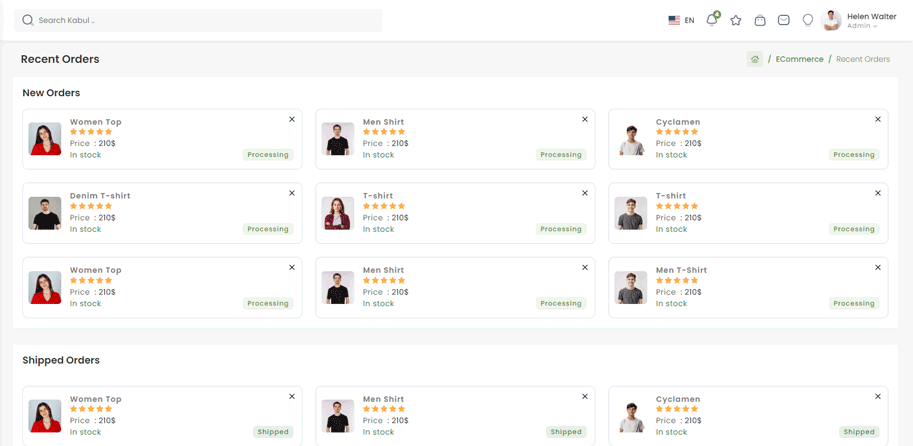This screenshot has width=913, height=446.
Task: Open the Denim T-shirt product thumbnail
Action: tap(45, 213)
